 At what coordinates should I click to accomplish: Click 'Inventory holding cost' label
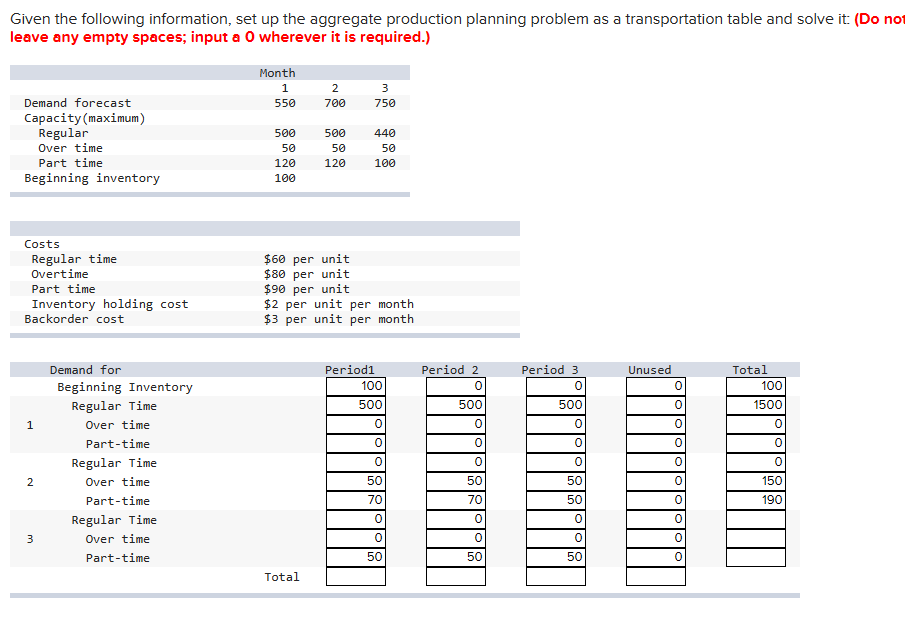[x=110, y=304]
